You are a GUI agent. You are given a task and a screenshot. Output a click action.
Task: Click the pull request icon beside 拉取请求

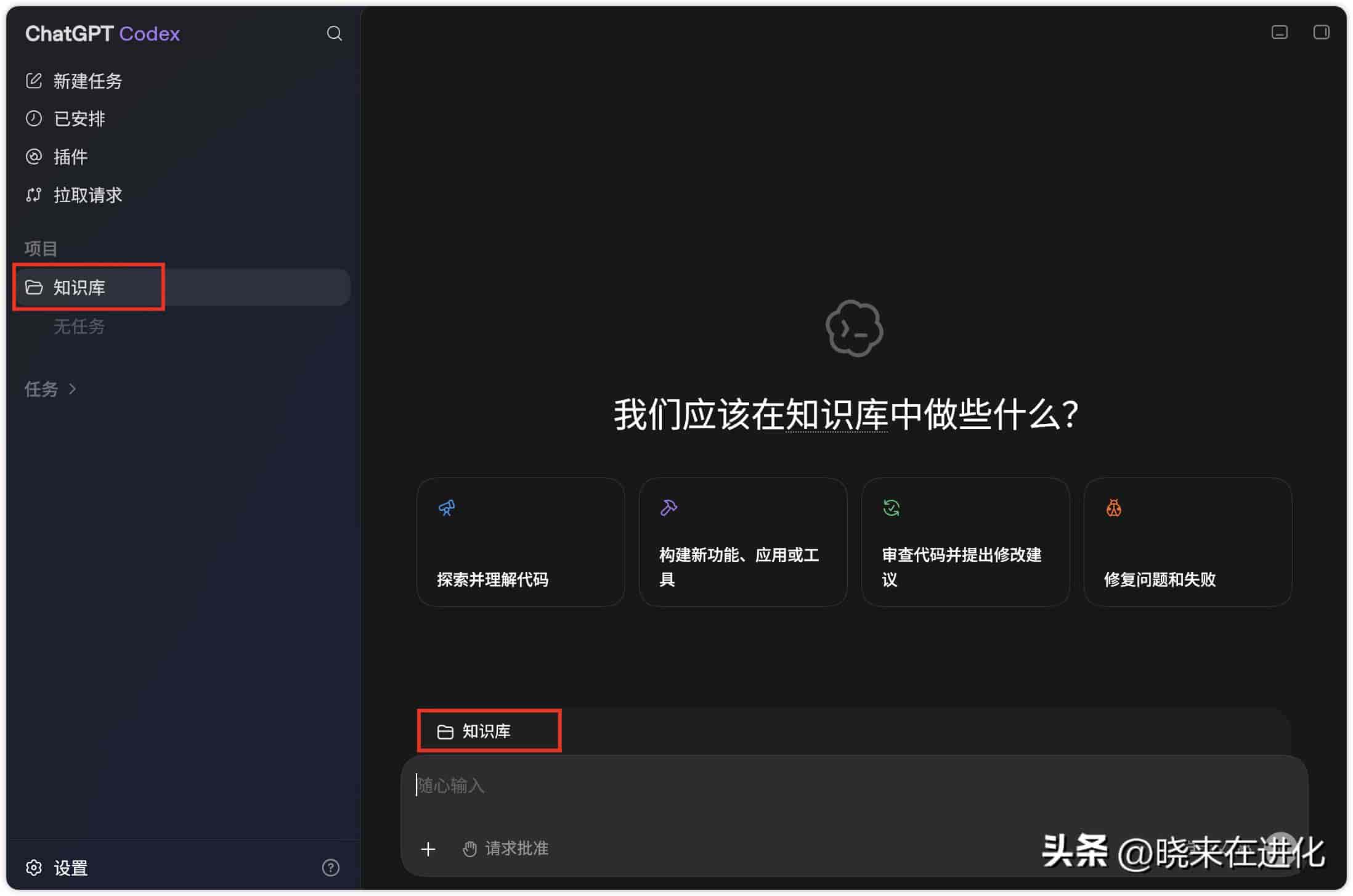click(34, 195)
